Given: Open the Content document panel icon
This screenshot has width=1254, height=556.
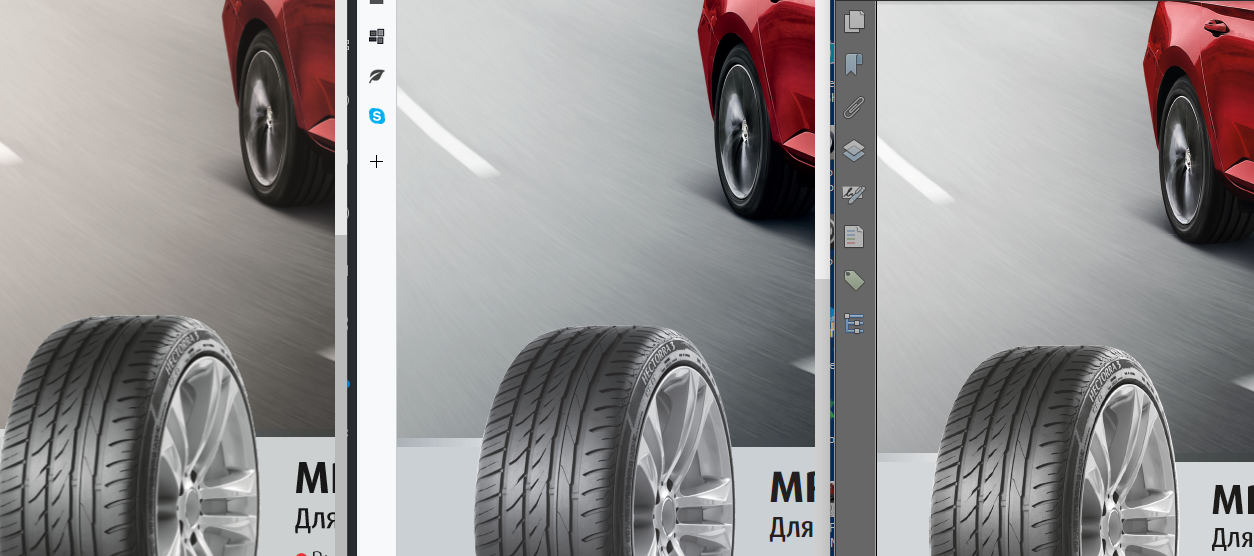Looking at the screenshot, I should [x=854, y=237].
